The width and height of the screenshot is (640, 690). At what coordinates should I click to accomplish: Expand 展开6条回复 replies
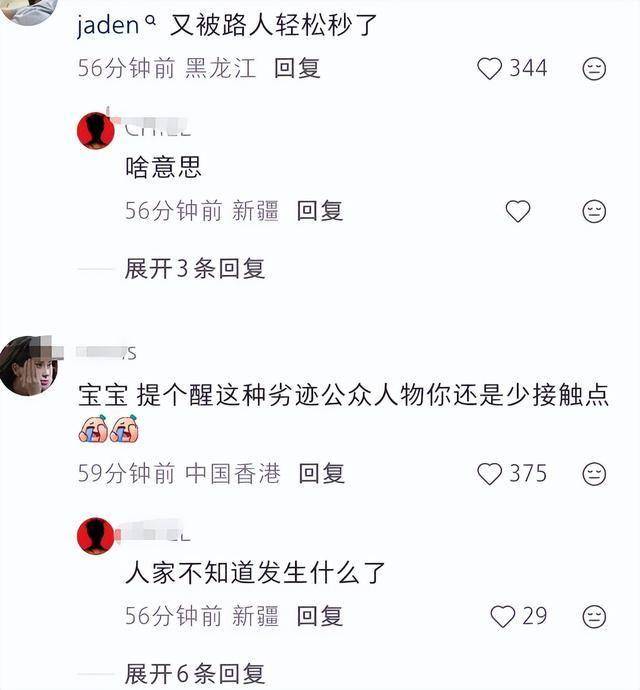195,674
